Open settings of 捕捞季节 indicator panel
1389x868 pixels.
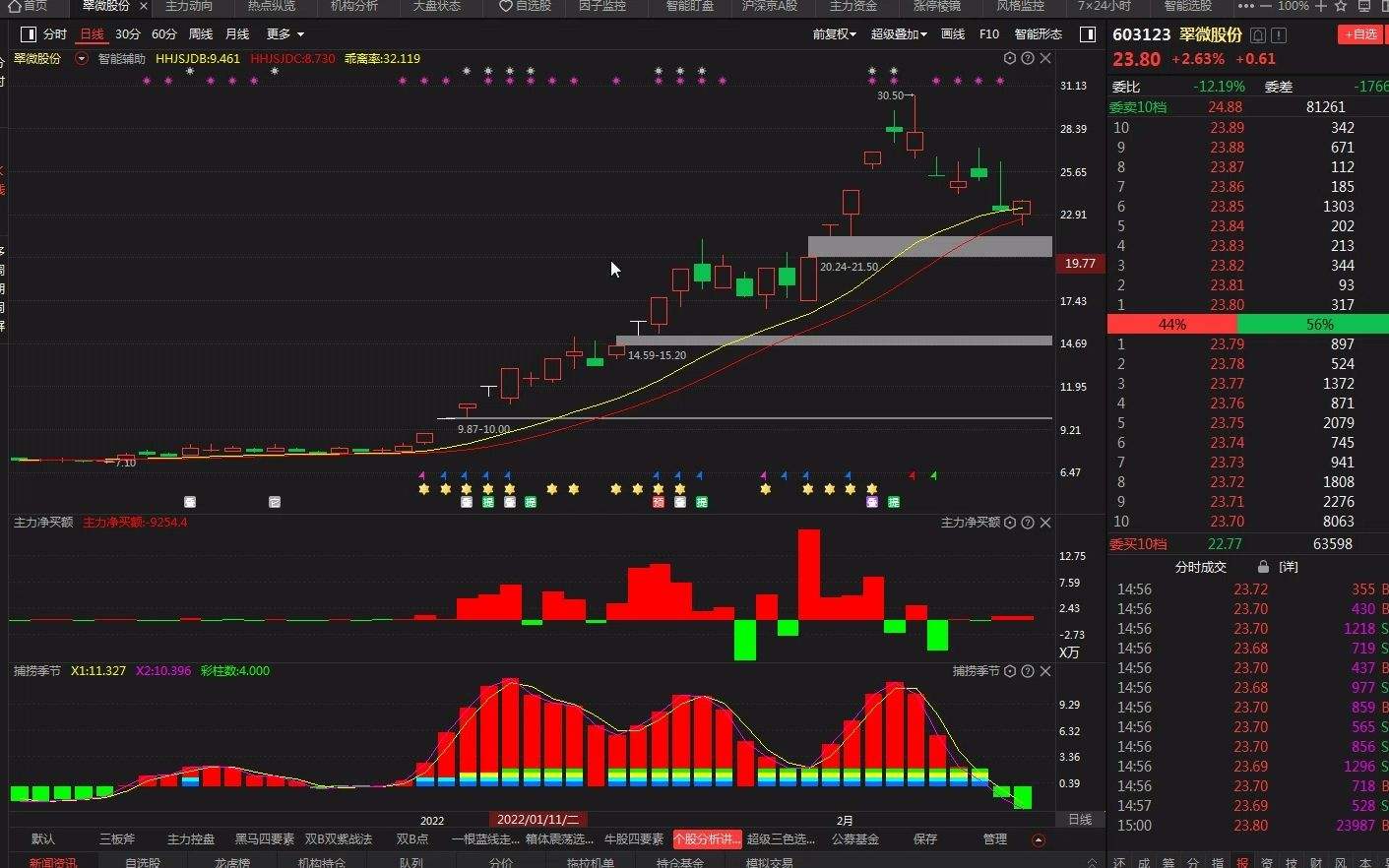click(x=1009, y=671)
